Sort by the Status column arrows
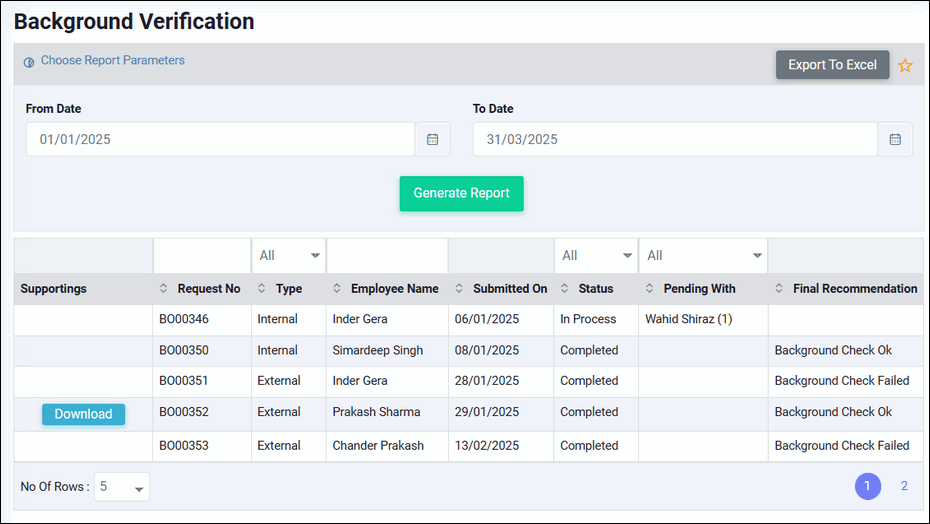Image resolution: width=930 pixels, height=524 pixels. (565, 289)
